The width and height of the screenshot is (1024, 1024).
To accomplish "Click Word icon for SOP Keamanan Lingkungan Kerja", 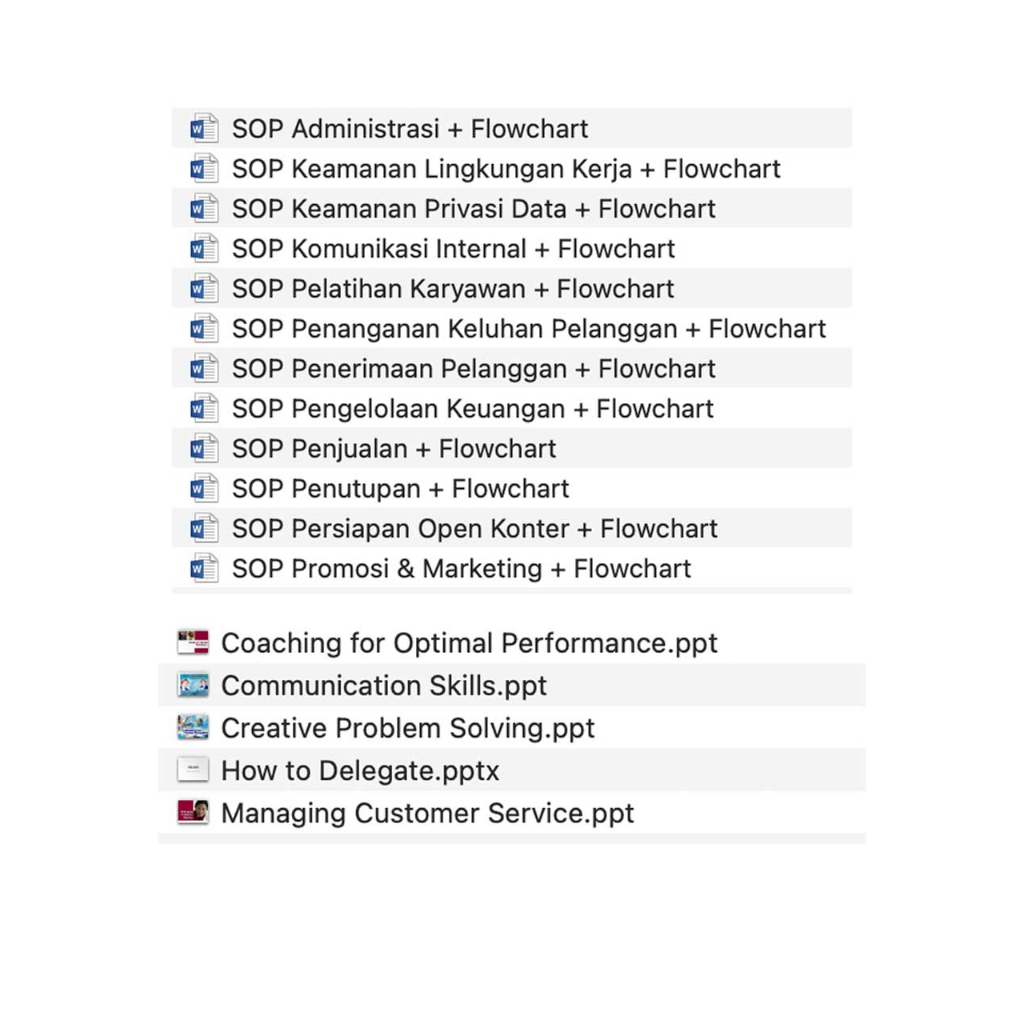I will click(204, 168).
